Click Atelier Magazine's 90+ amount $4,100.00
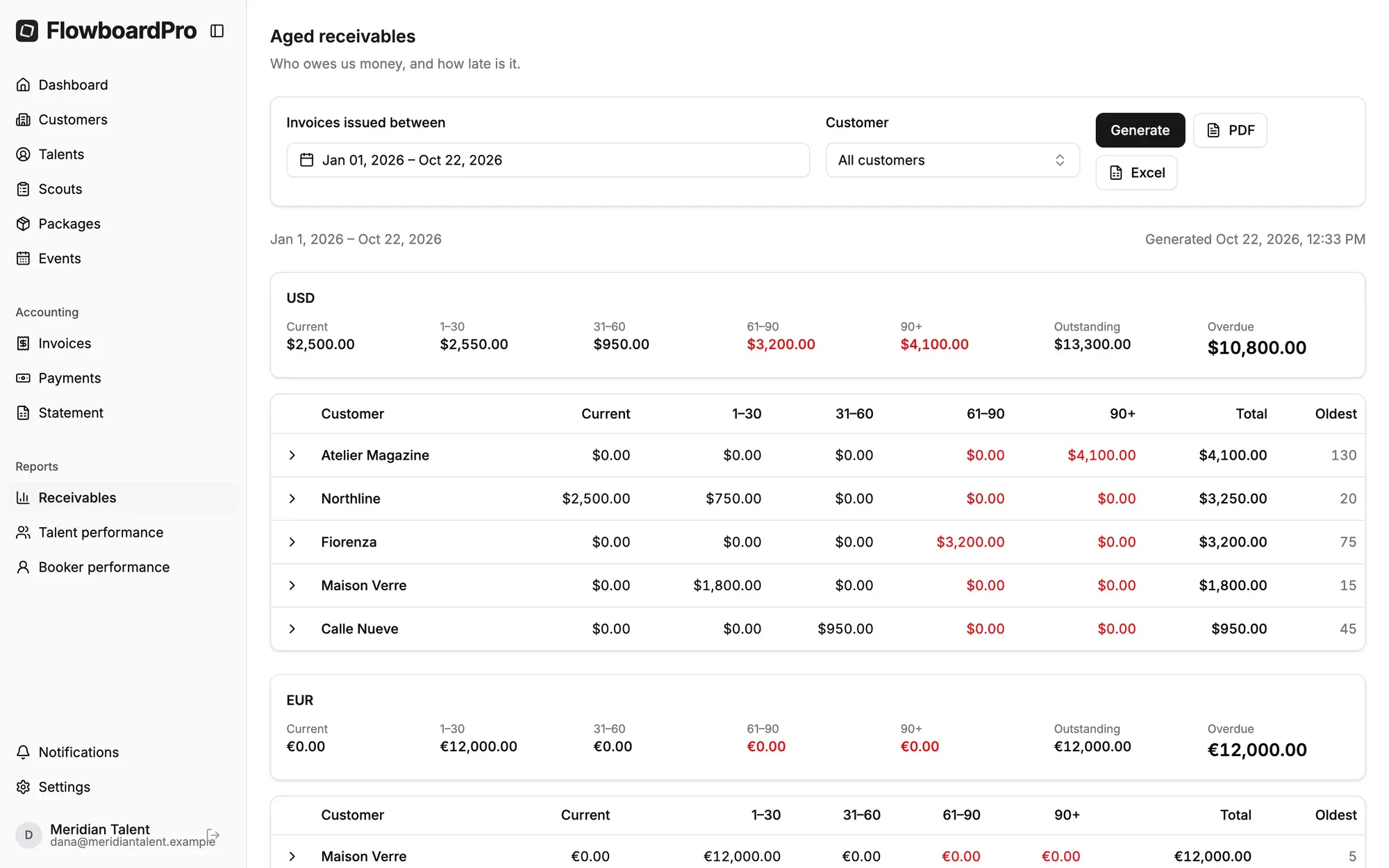This screenshot has width=1389, height=868. click(x=1101, y=455)
